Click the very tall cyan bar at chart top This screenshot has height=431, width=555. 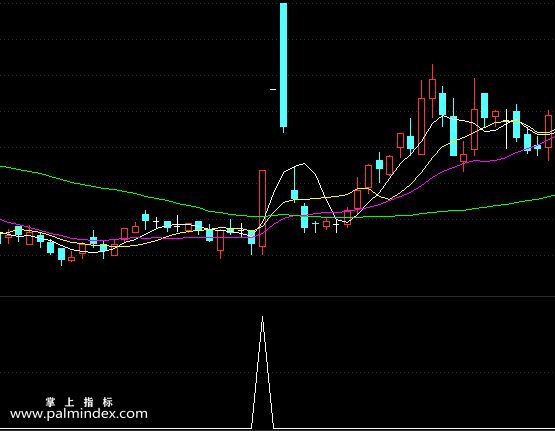pyautogui.click(x=283, y=65)
